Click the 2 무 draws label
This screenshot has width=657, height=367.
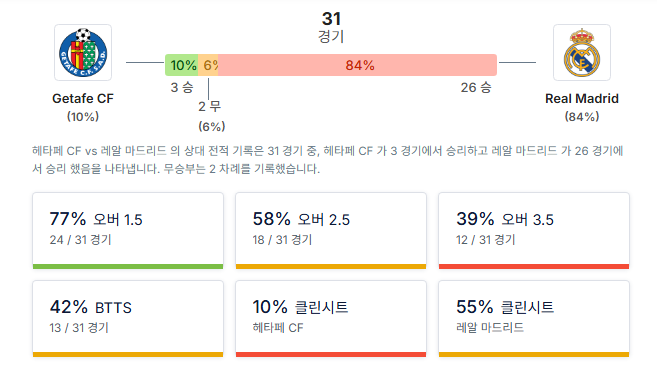tap(210, 106)
